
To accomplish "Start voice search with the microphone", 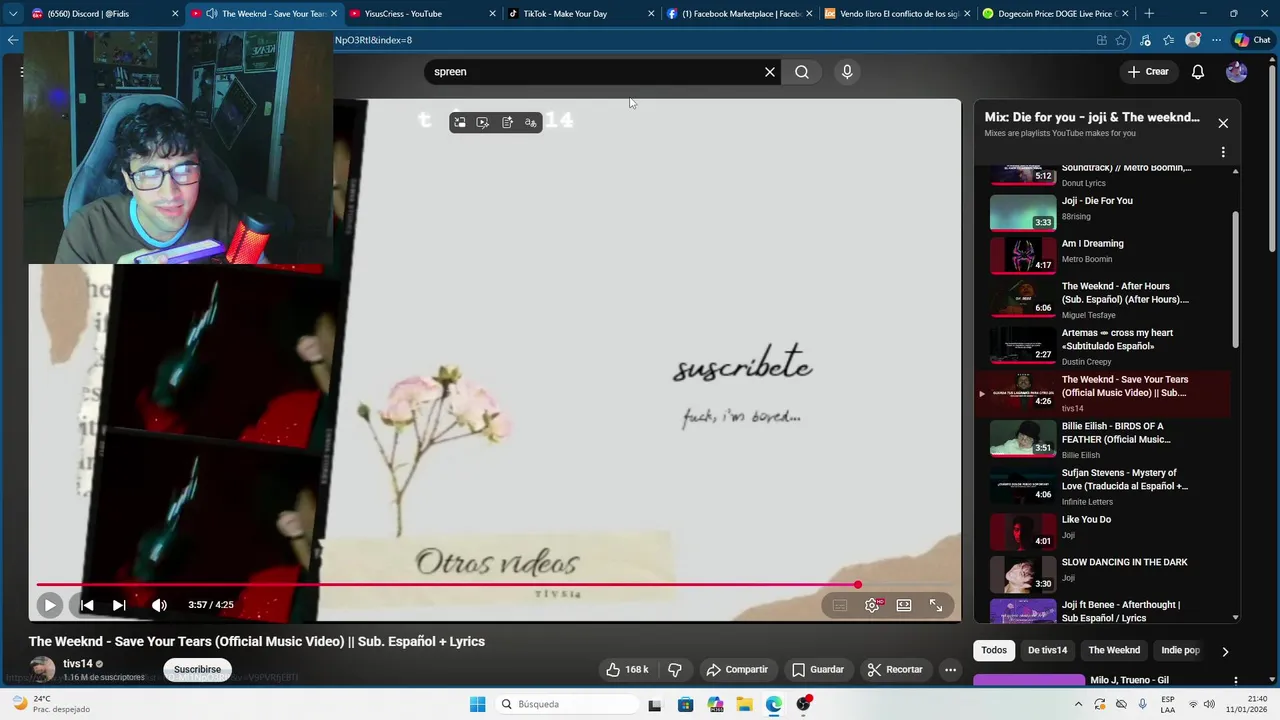I will (847, 72).
